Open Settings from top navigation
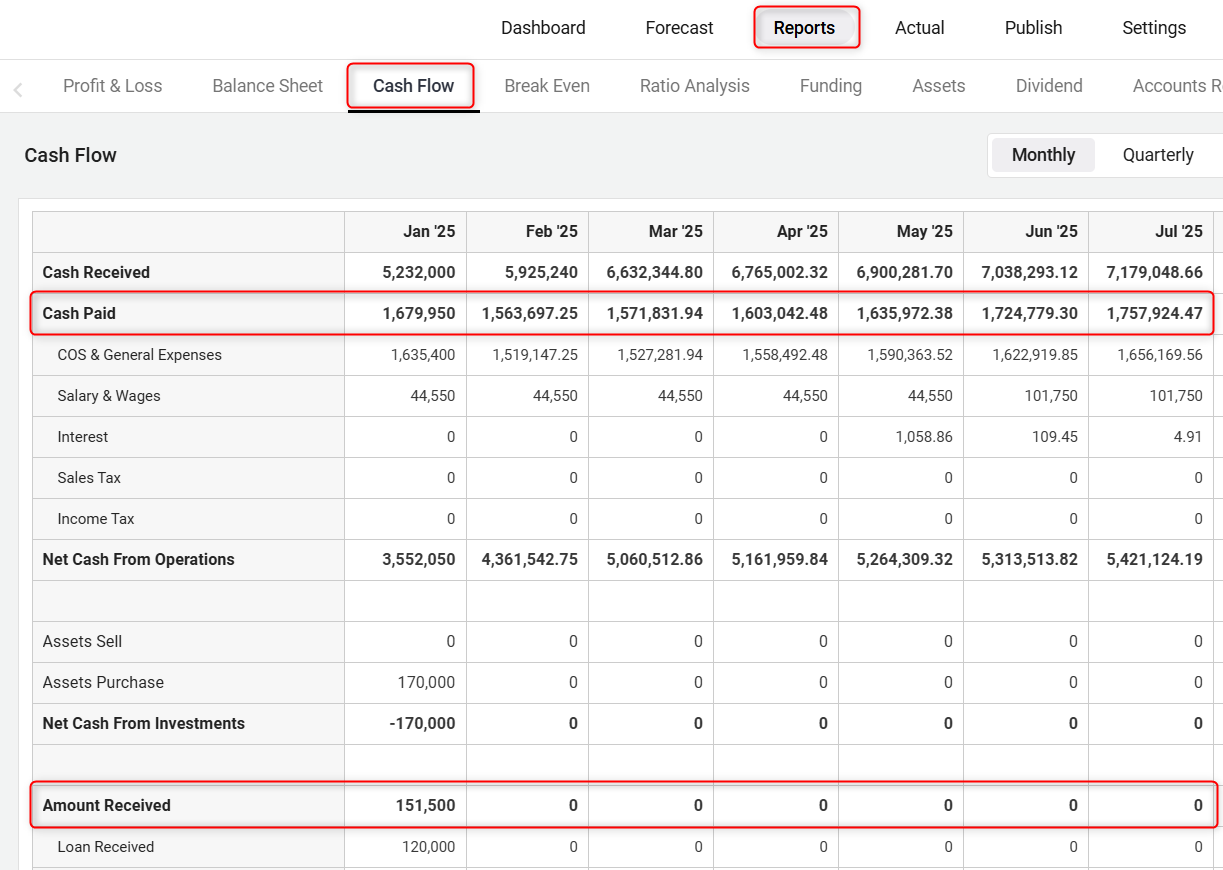 coord(1153,28)
